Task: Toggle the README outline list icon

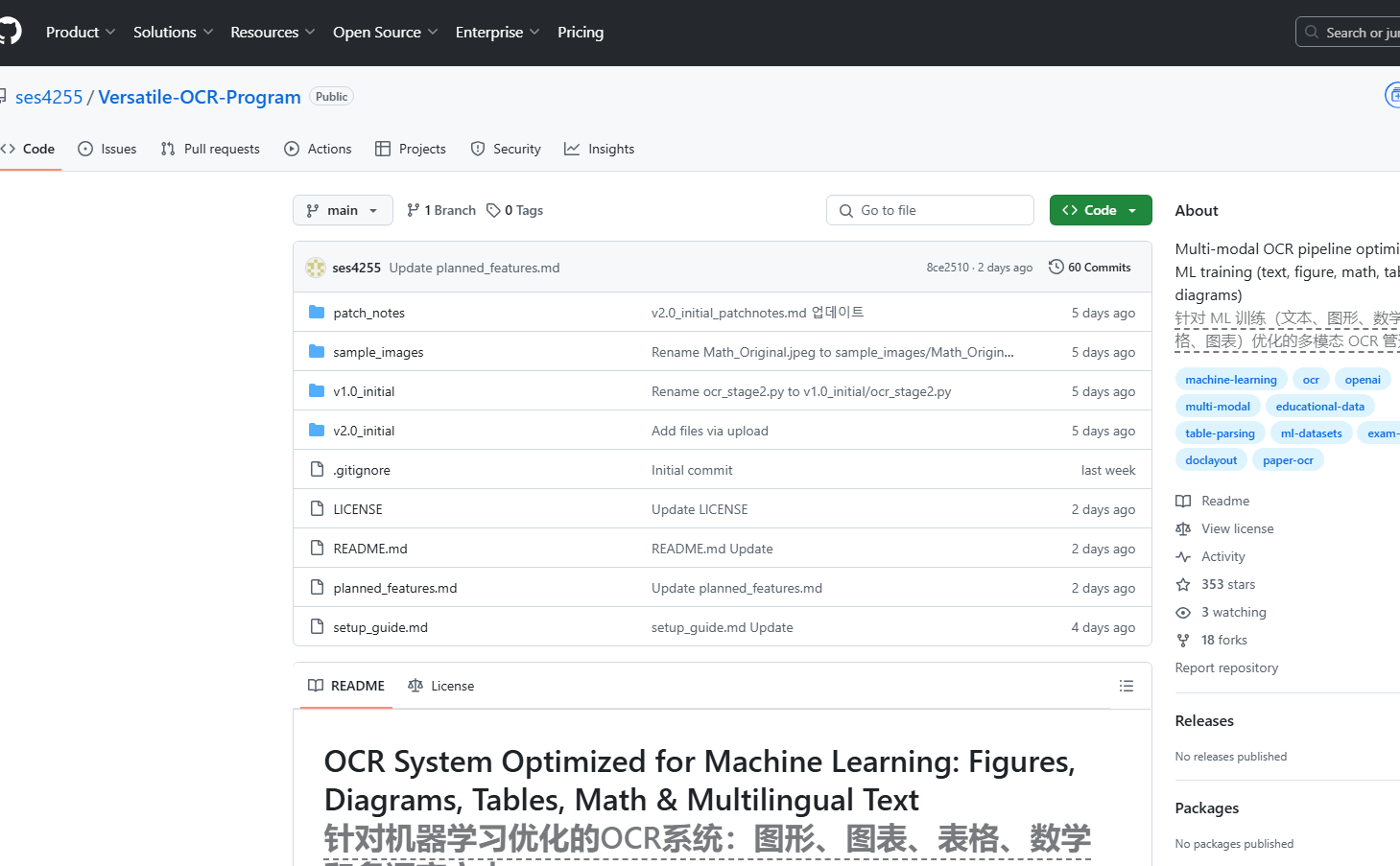Action: click(x=1126, y=686)
